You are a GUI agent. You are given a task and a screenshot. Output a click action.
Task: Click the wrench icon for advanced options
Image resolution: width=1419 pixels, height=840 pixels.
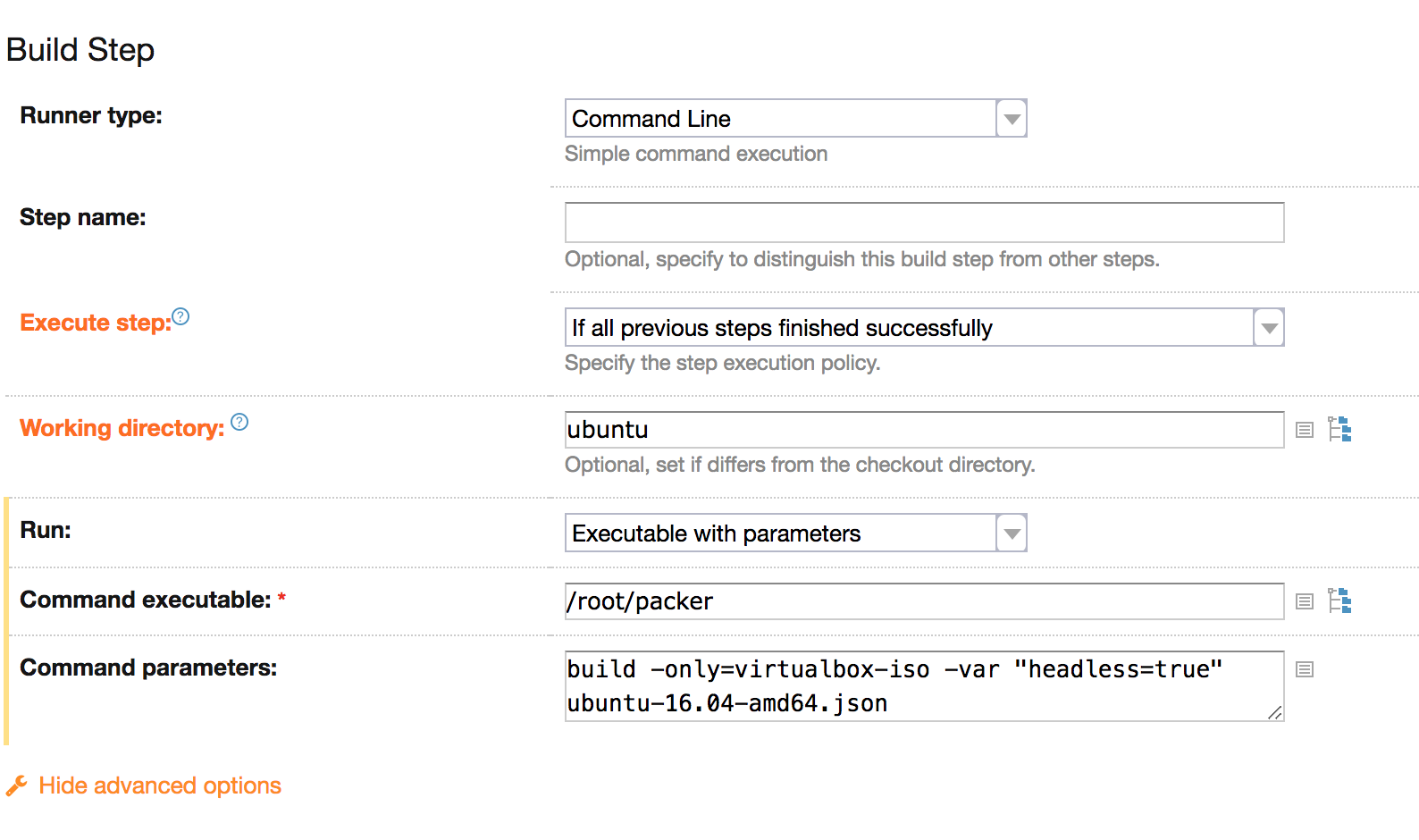click(x=17, y=785)
